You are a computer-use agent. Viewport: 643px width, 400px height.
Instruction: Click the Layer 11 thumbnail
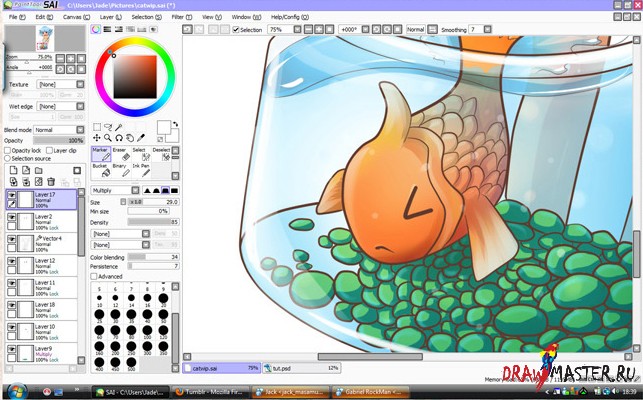(x=25, y=288)
